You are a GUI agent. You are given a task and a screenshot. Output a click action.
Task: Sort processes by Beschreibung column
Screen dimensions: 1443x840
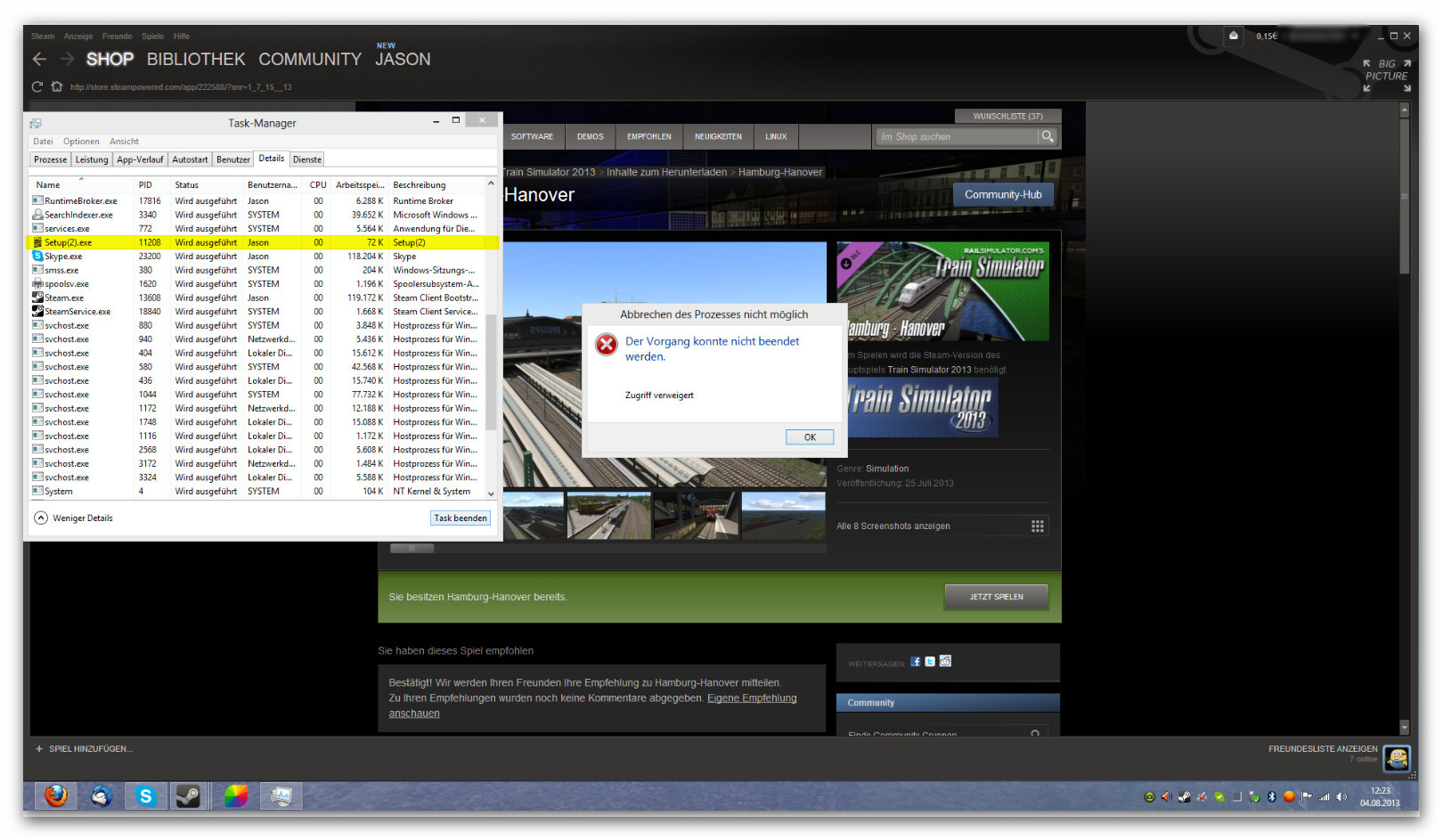tap(436, 184)
